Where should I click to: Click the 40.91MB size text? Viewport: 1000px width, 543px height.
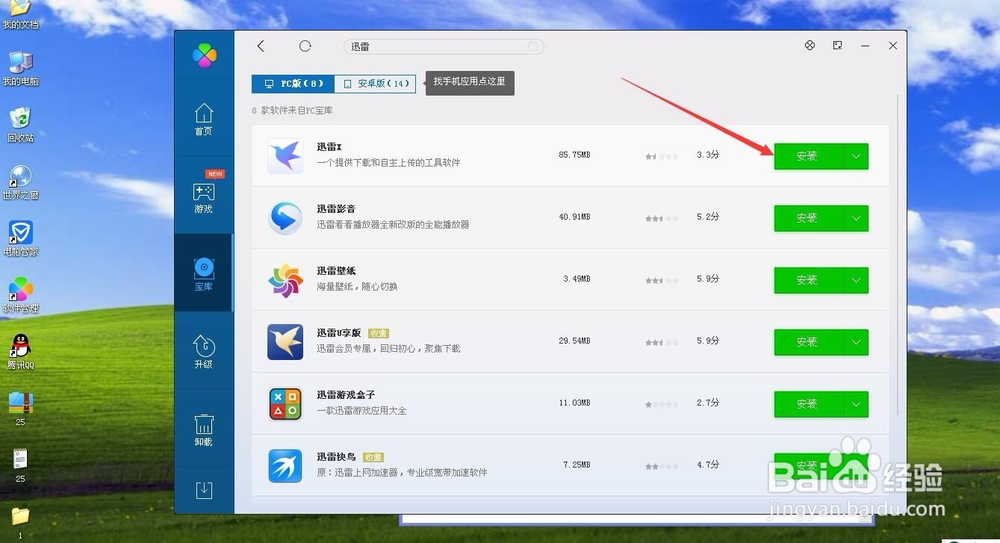[x=574, y=216]
